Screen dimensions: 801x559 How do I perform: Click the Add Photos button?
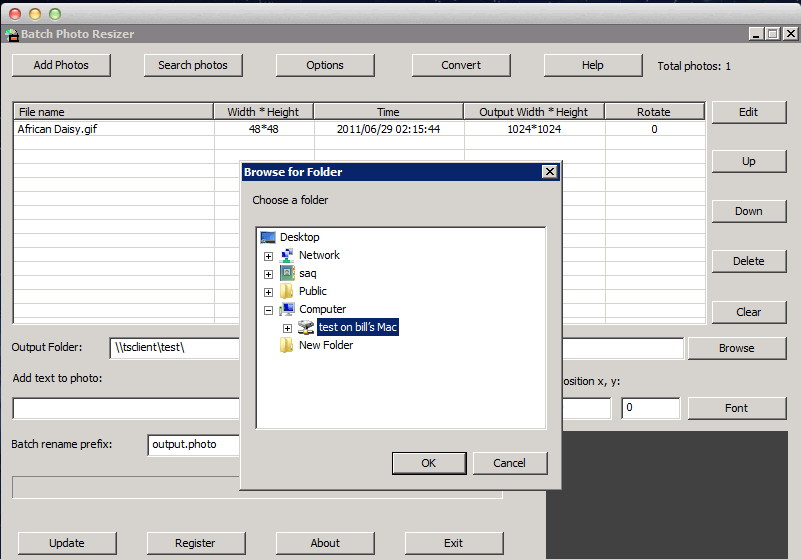coord(61,65)
